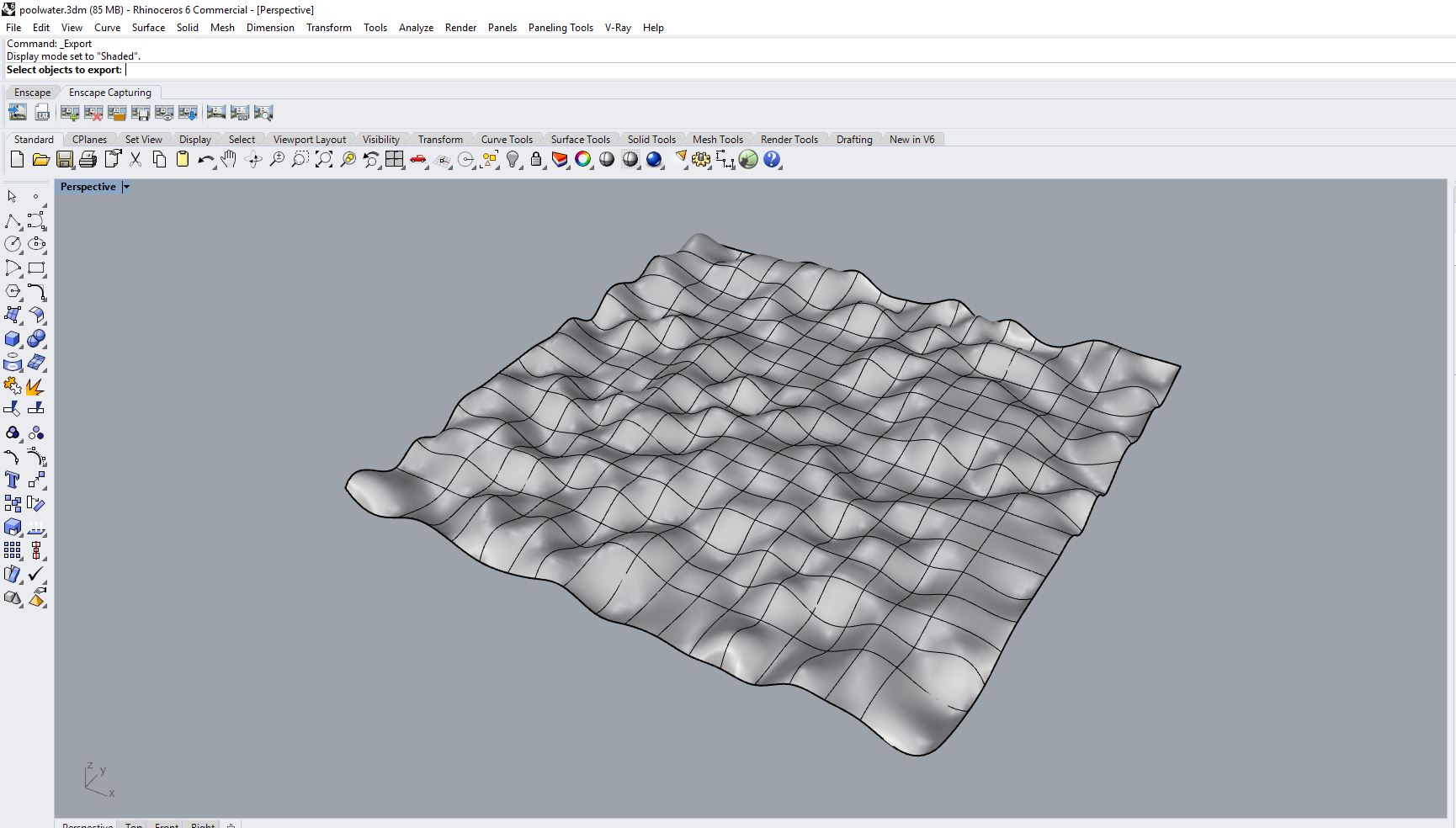1456x828 pixels.
Task: Select the Polygon tool
Action: [x=13, y=291]
